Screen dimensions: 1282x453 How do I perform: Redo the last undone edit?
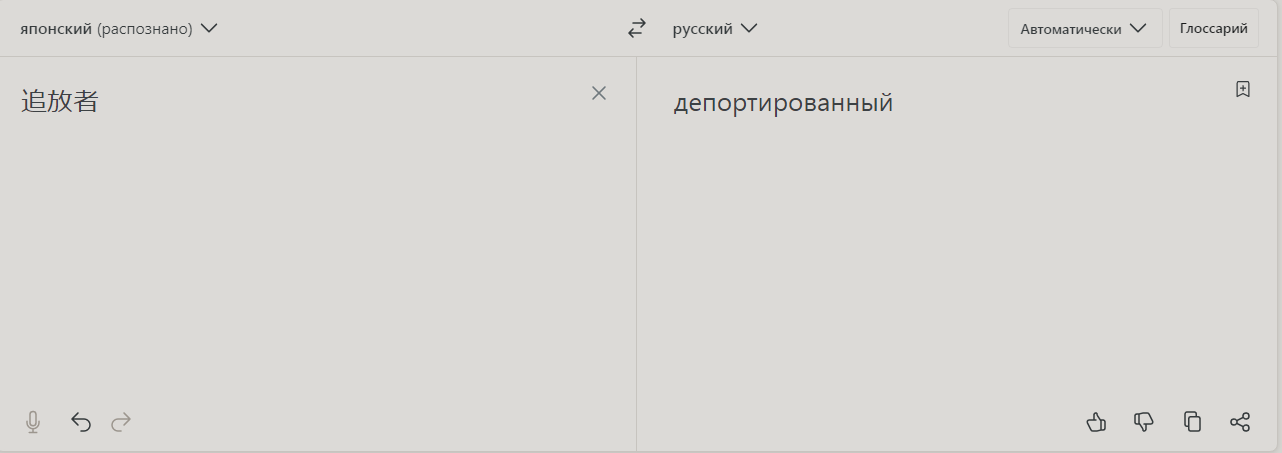121,422
